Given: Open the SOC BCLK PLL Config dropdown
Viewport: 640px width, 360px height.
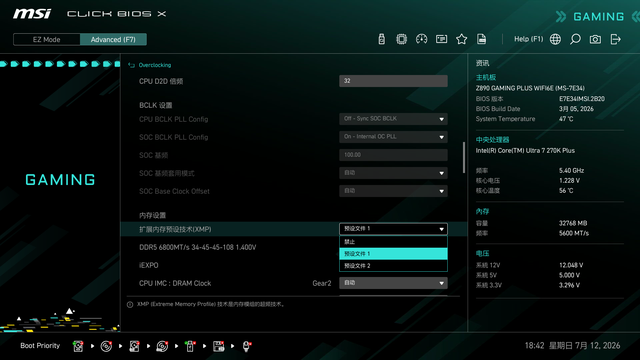Looking at the screenshot, I should [393, 137].
